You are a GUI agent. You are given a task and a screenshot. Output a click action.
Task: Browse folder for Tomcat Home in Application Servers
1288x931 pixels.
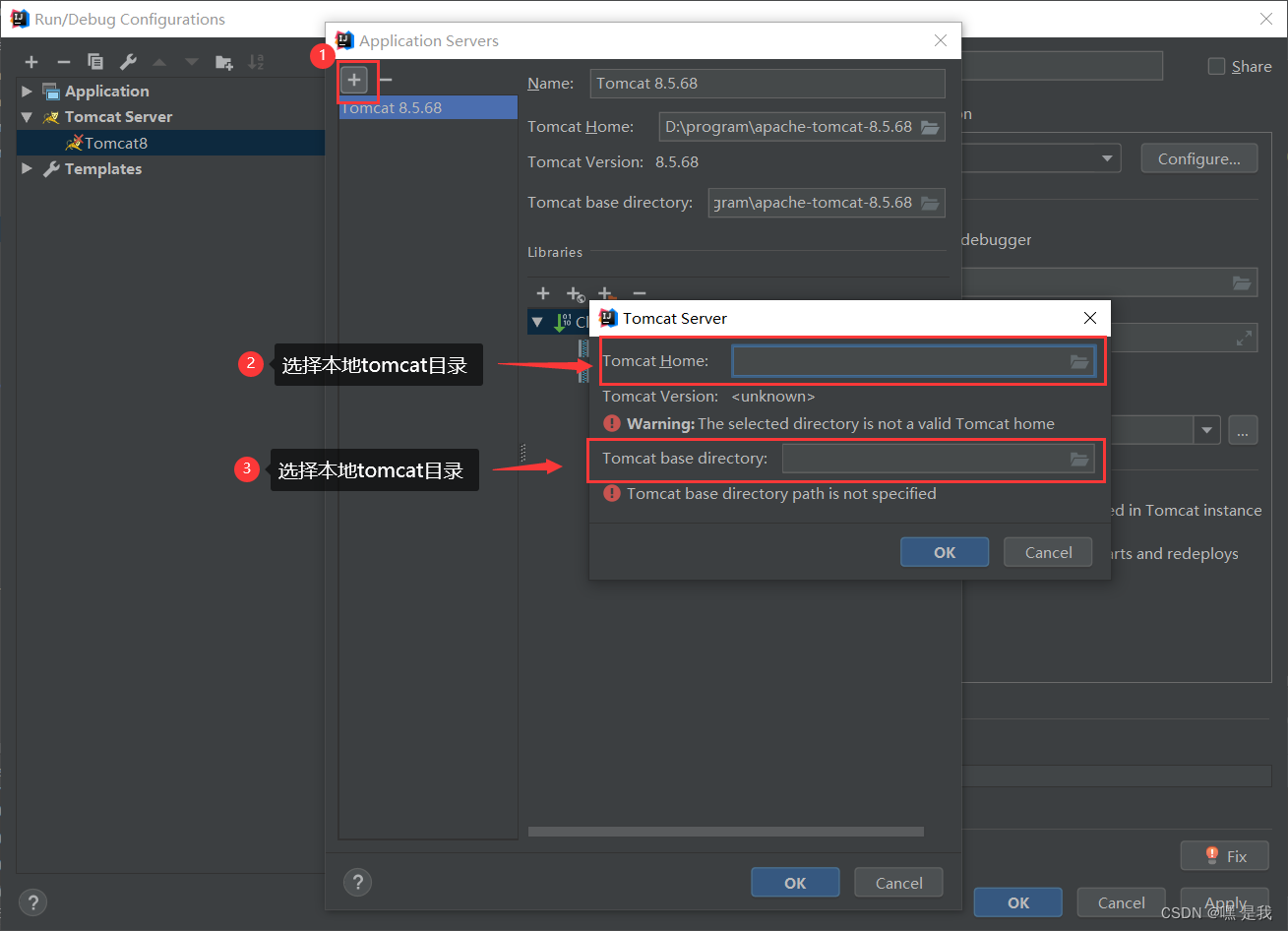tap(930, 127)
